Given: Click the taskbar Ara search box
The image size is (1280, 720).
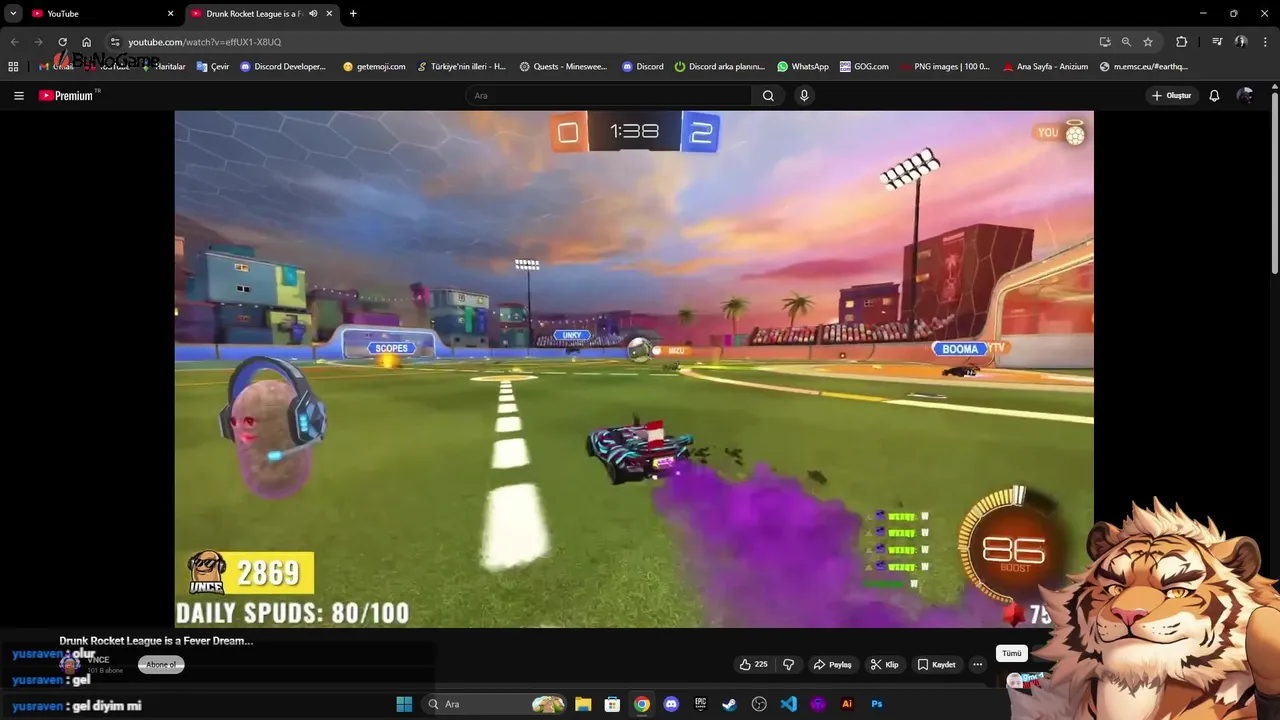Looking at the screenshot, I should pyautogui.click(x=496, y=704).
